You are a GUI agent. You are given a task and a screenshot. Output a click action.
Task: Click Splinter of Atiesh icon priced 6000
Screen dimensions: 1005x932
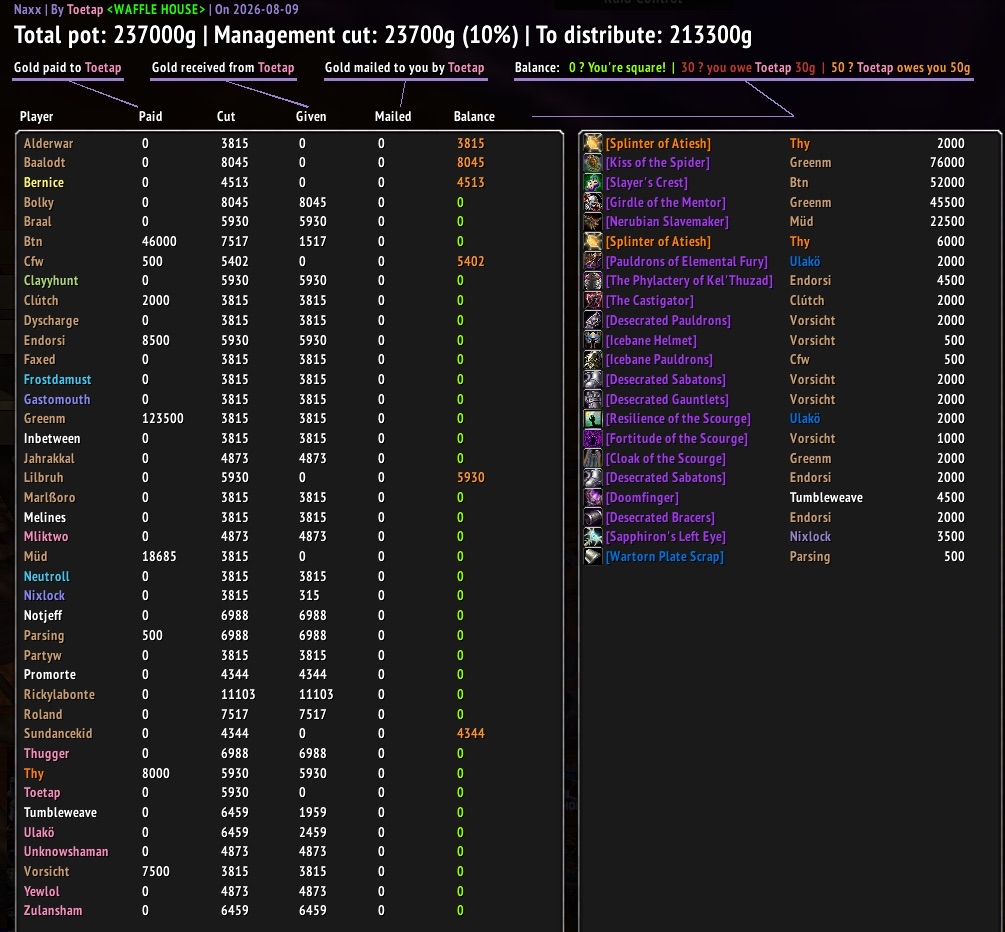click(x=593, y=242)
